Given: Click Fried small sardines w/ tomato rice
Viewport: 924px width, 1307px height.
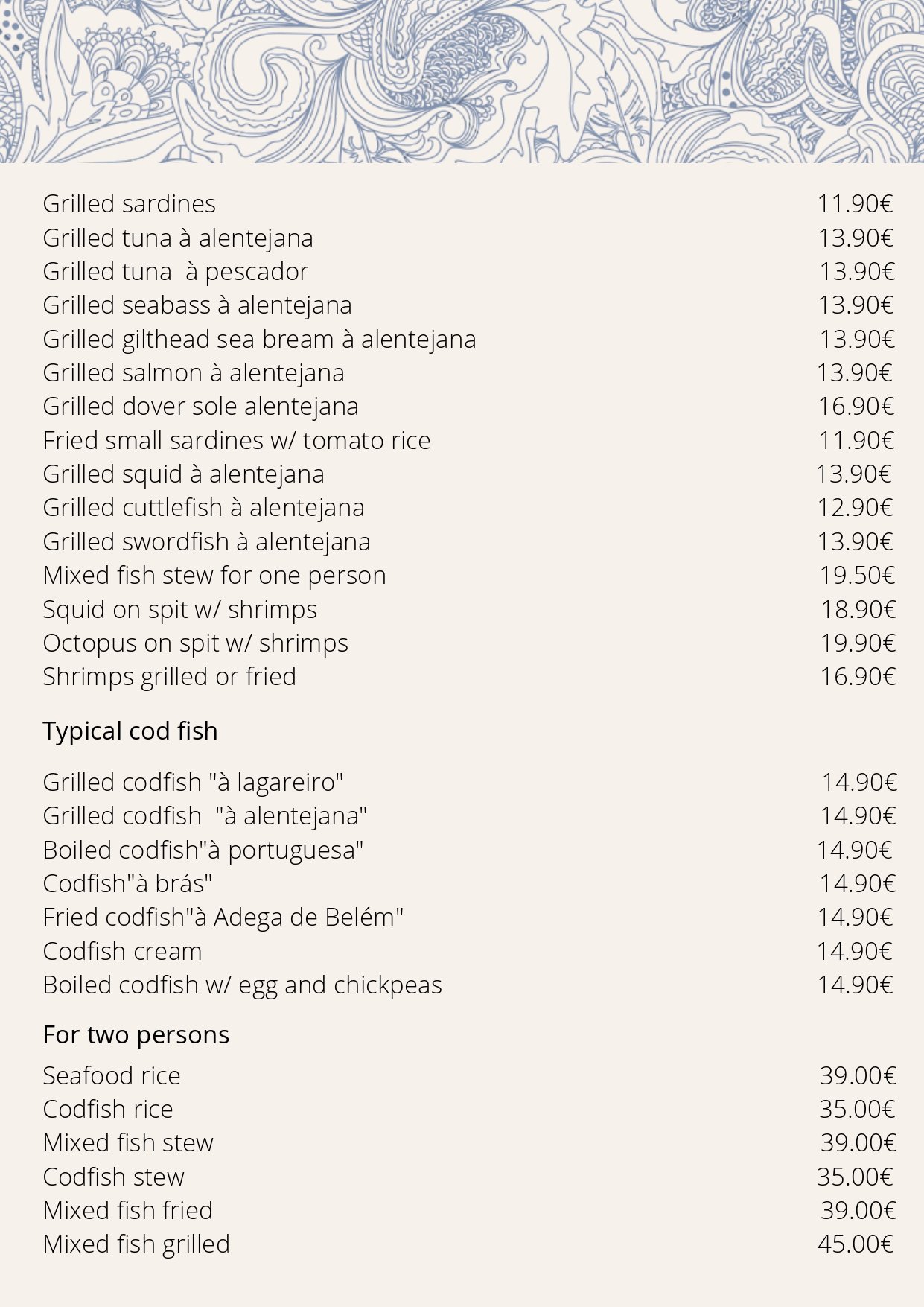Looking at the screenshot, I should (x=236, y=441).
